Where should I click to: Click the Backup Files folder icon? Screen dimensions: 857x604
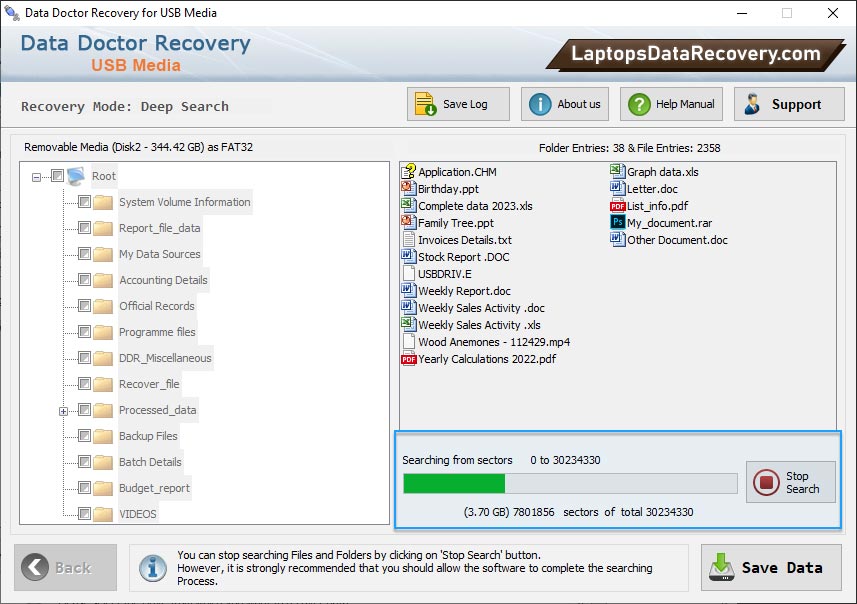point(103,436)
